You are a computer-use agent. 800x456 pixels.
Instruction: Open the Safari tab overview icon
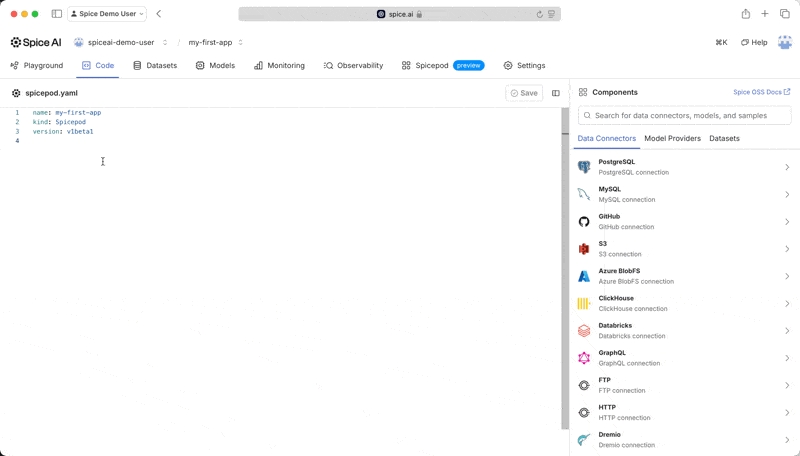(785, 14)
